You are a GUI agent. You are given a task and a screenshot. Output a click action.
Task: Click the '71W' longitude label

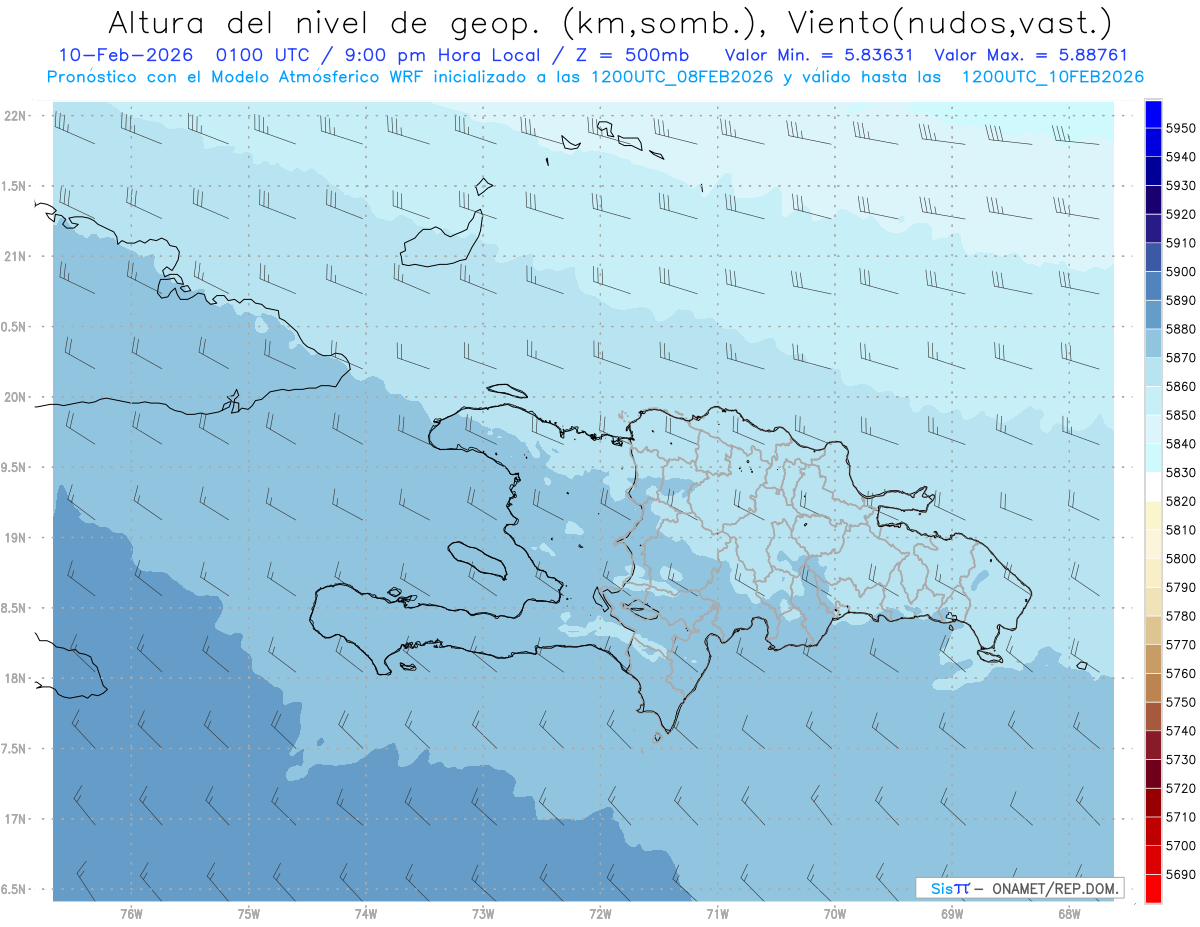tap(717, 913)
